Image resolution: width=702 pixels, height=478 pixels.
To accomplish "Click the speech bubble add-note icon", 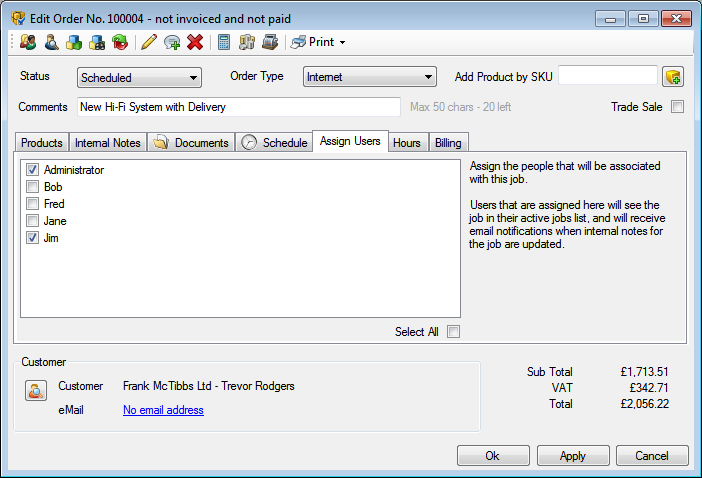I will [x=172, y=42].
